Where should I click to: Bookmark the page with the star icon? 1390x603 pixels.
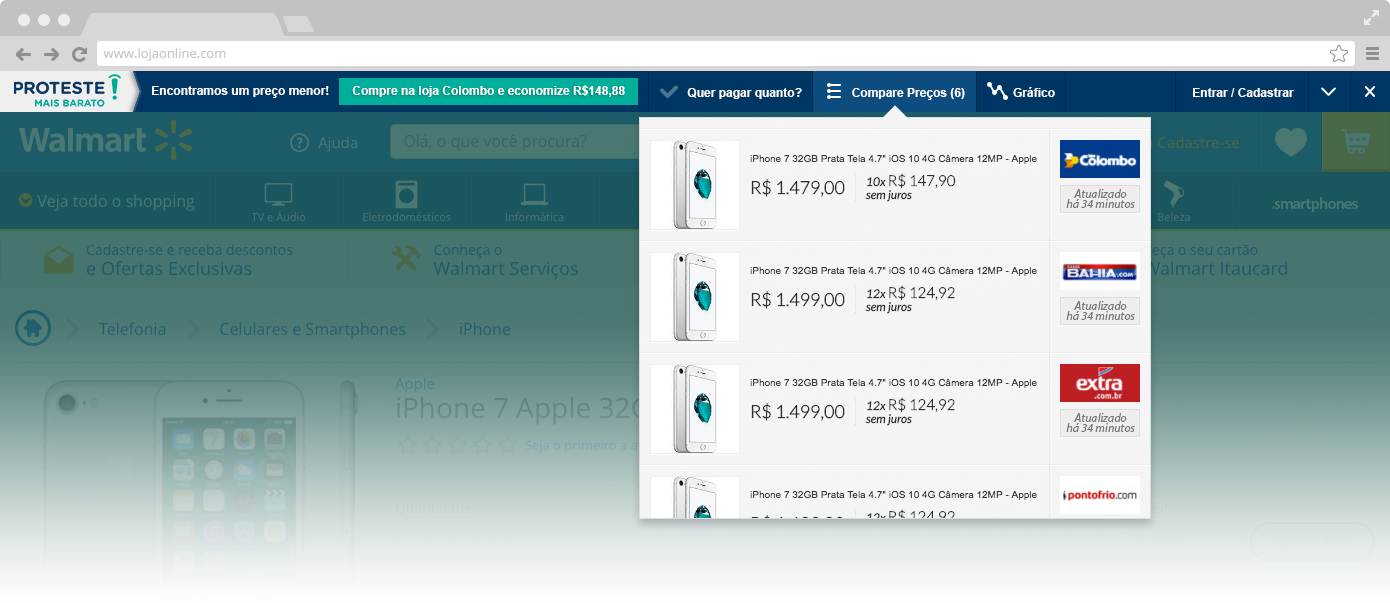click(x=1339, y=54)
